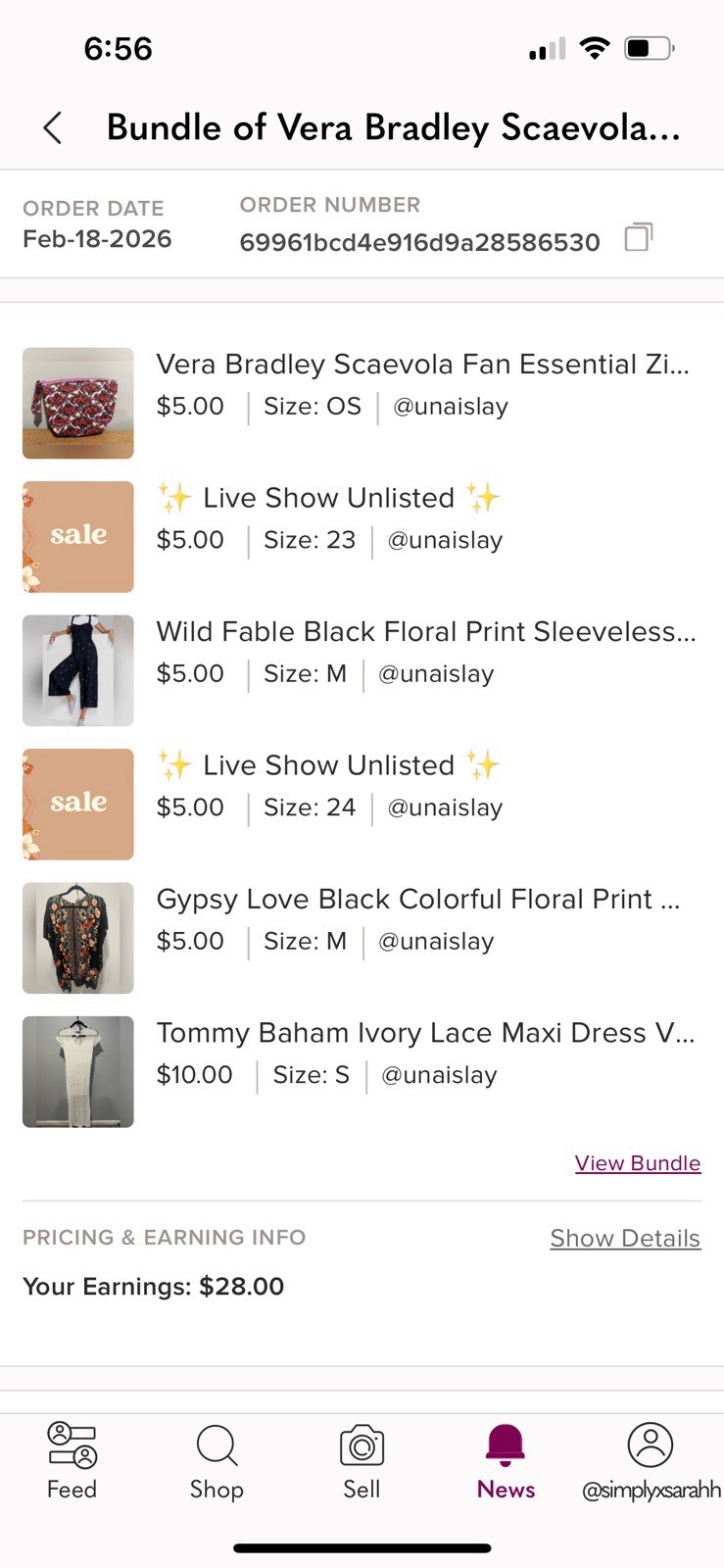Tap the size 23 sale thumbnail

click(78, 537)
